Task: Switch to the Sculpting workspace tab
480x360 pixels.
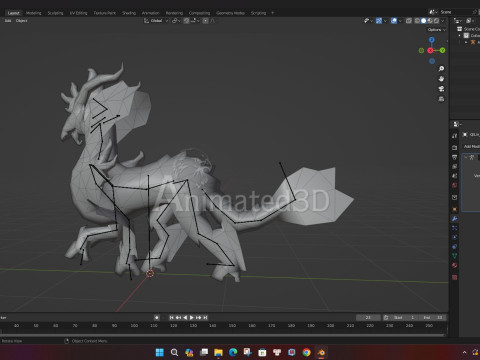Action: coord(55,13)
